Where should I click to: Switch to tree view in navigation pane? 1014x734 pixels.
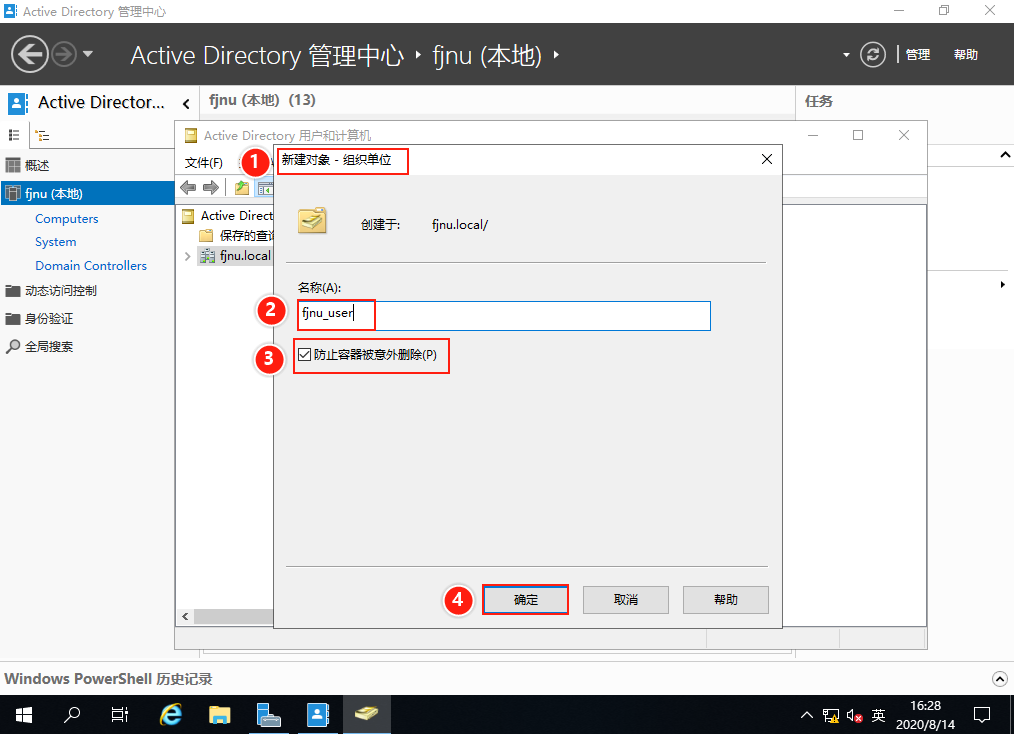point(43,135)
